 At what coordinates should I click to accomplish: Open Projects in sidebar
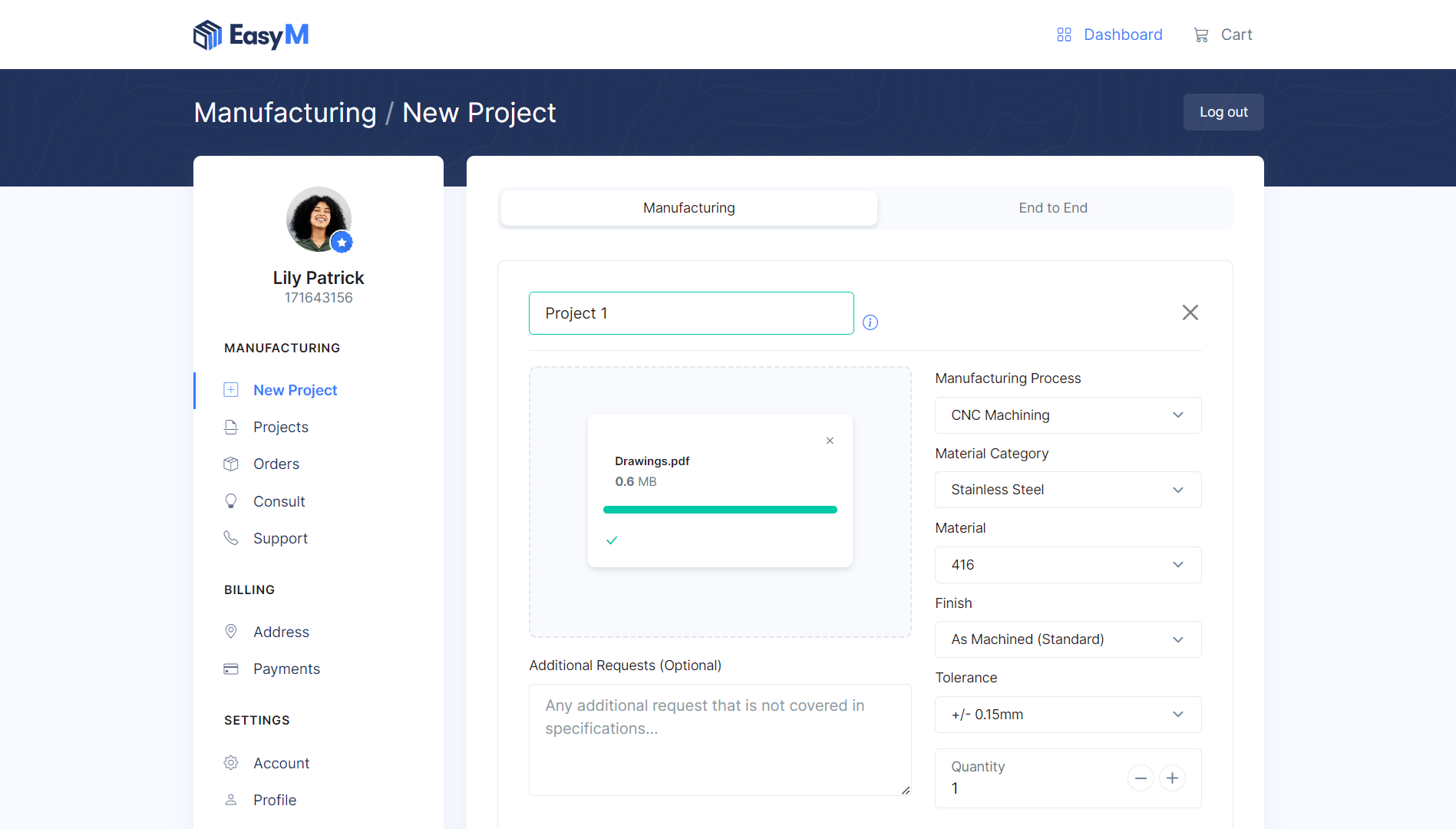coord(281,427)
